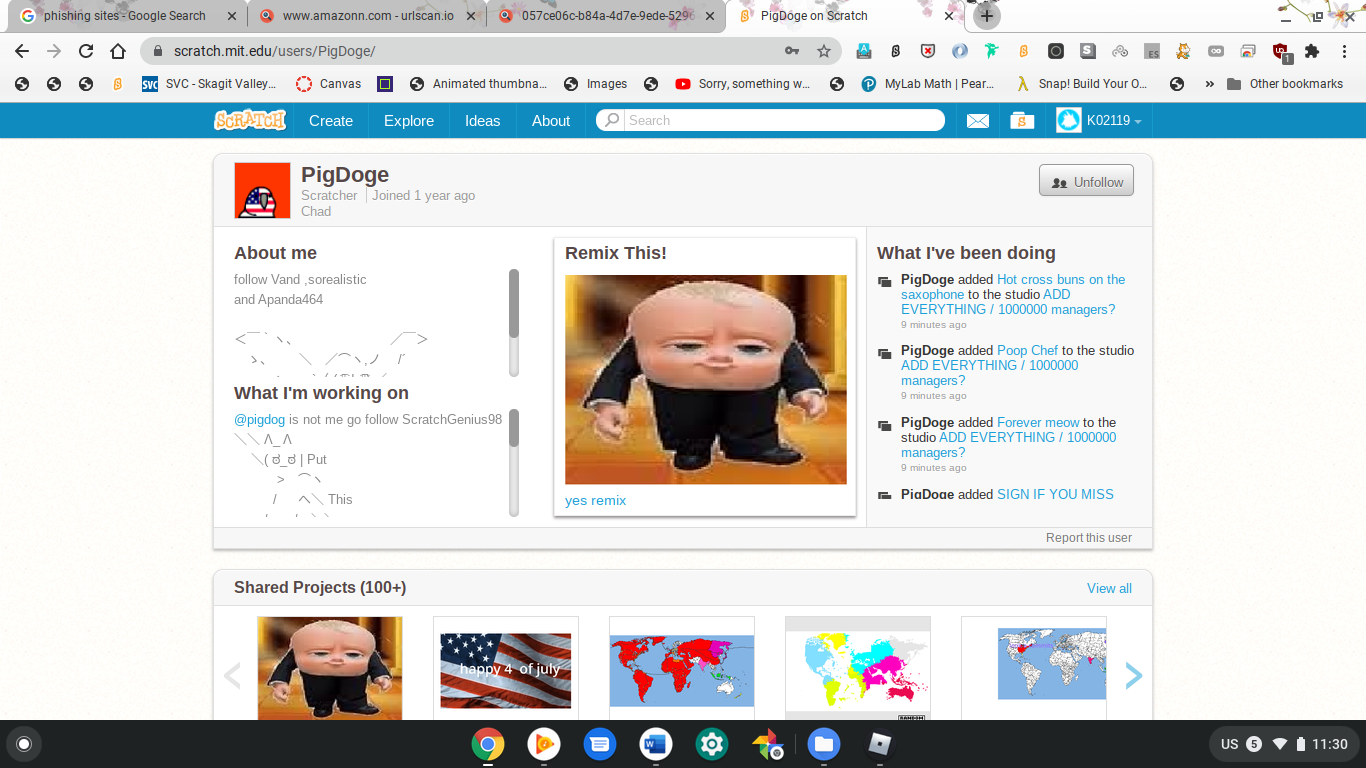The image size is (1366, 768).
Task: Open the Scratch messages envelope icon
Action: click(x=977, y=121)
